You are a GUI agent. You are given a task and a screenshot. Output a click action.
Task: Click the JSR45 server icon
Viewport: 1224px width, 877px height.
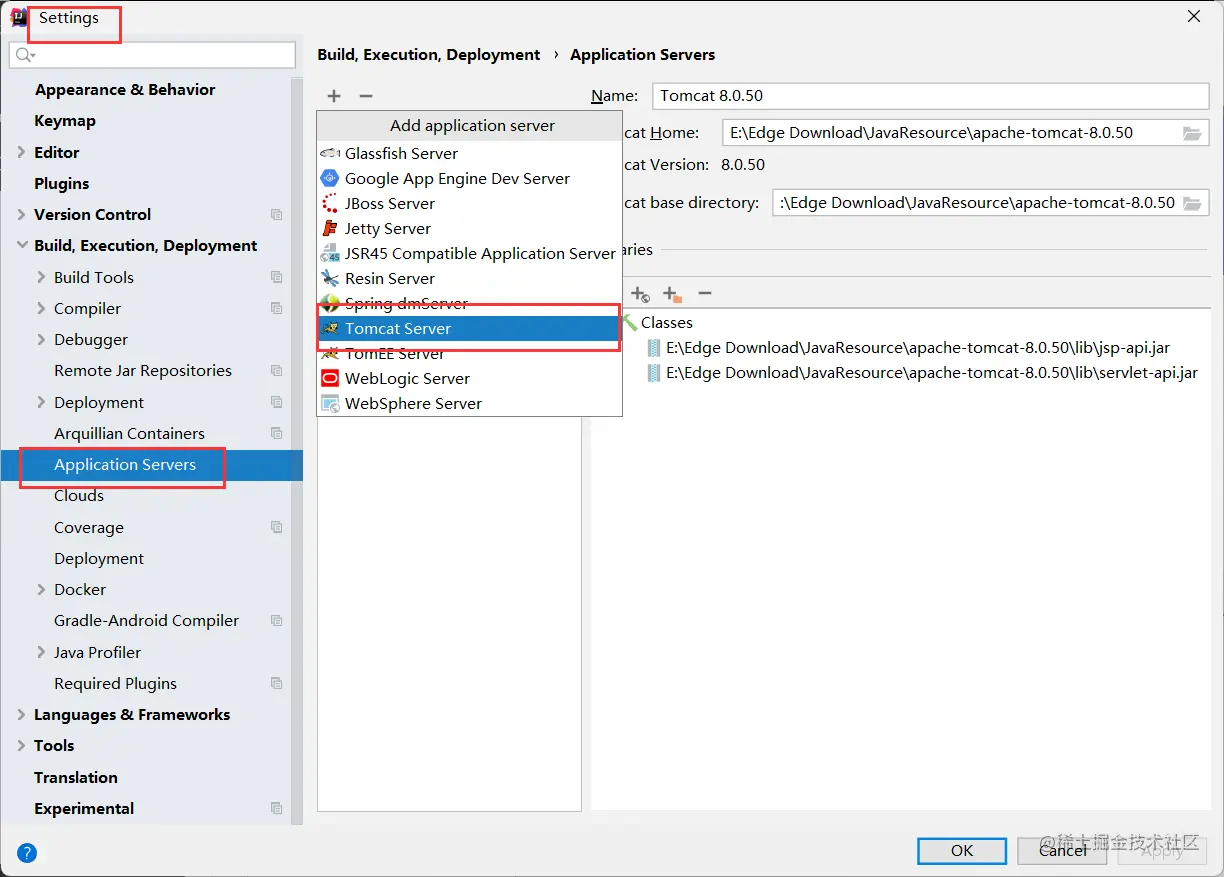click(330, 253)
